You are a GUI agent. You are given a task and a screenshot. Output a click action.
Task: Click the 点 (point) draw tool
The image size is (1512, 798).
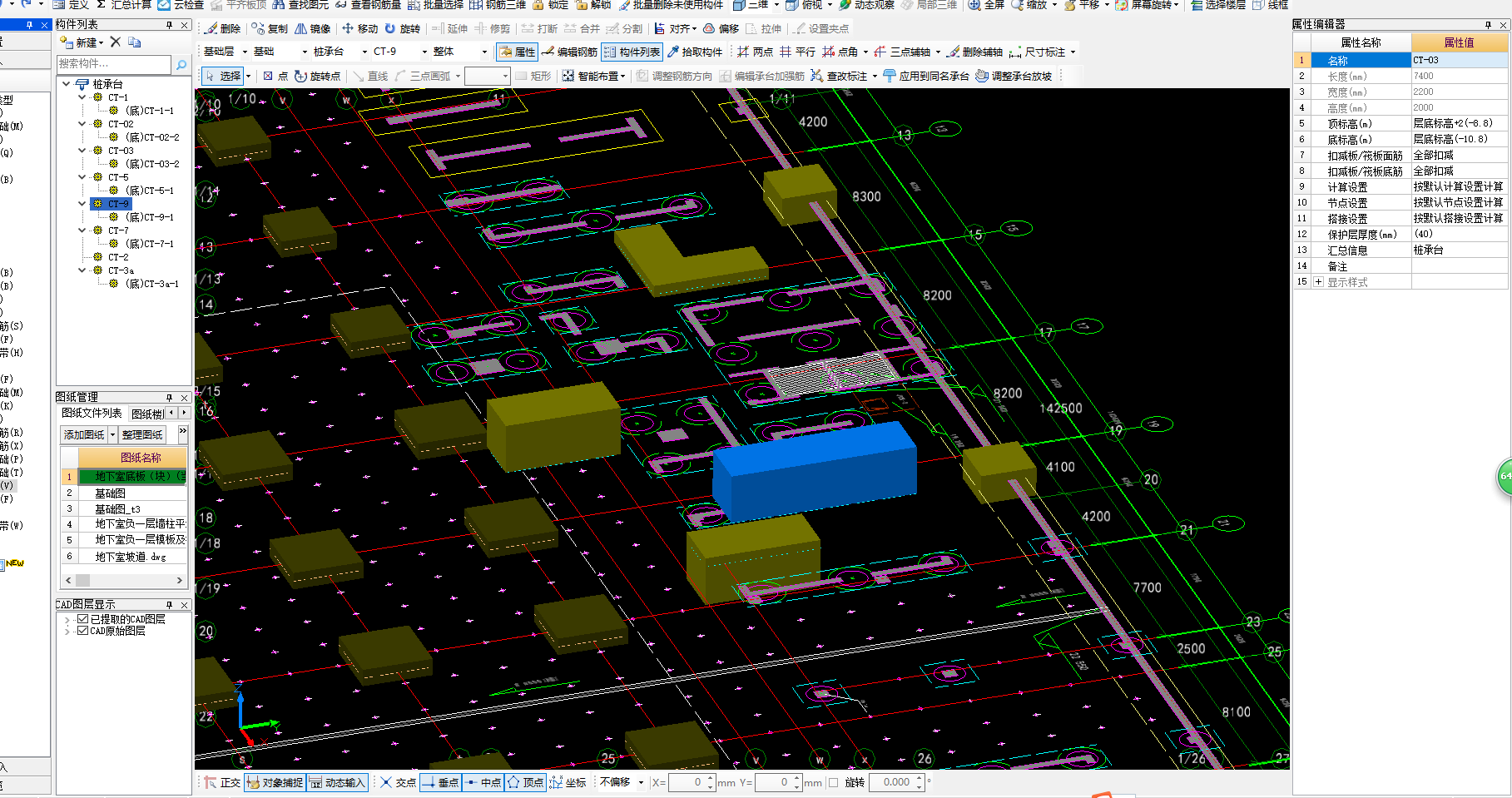click(x=275, y=76)
